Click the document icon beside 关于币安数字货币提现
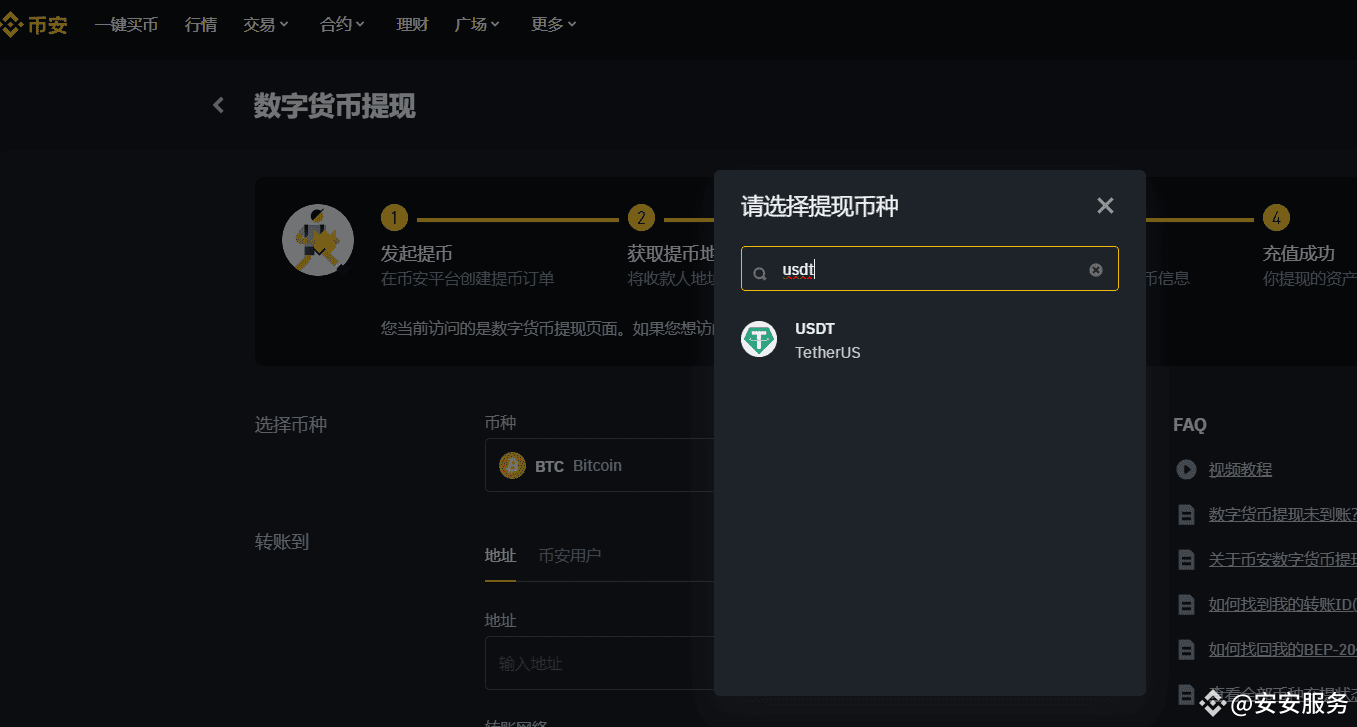The height and width of the screenshot is (727, 1357). point(1186,560)
